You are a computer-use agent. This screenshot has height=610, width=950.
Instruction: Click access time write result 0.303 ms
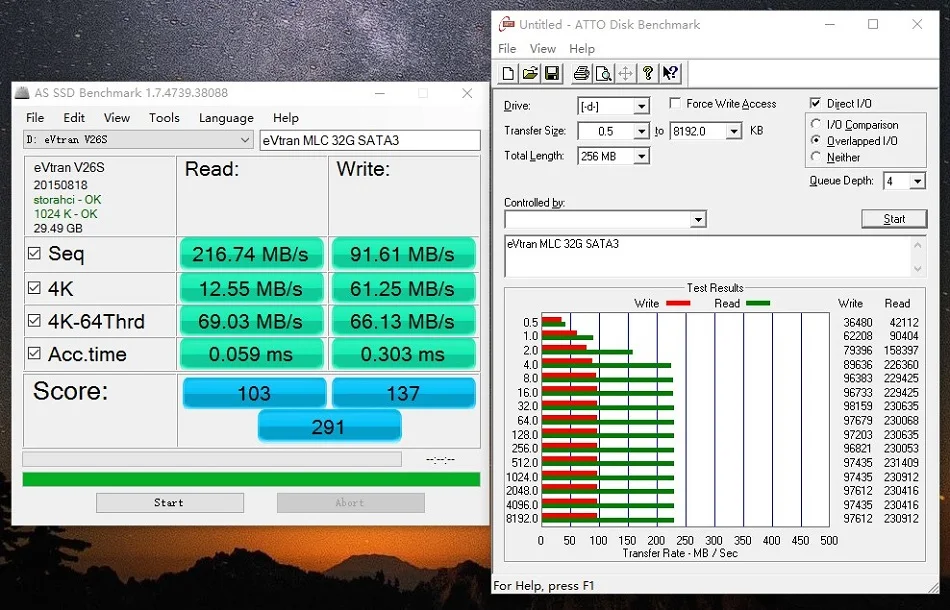coord(403,354)
